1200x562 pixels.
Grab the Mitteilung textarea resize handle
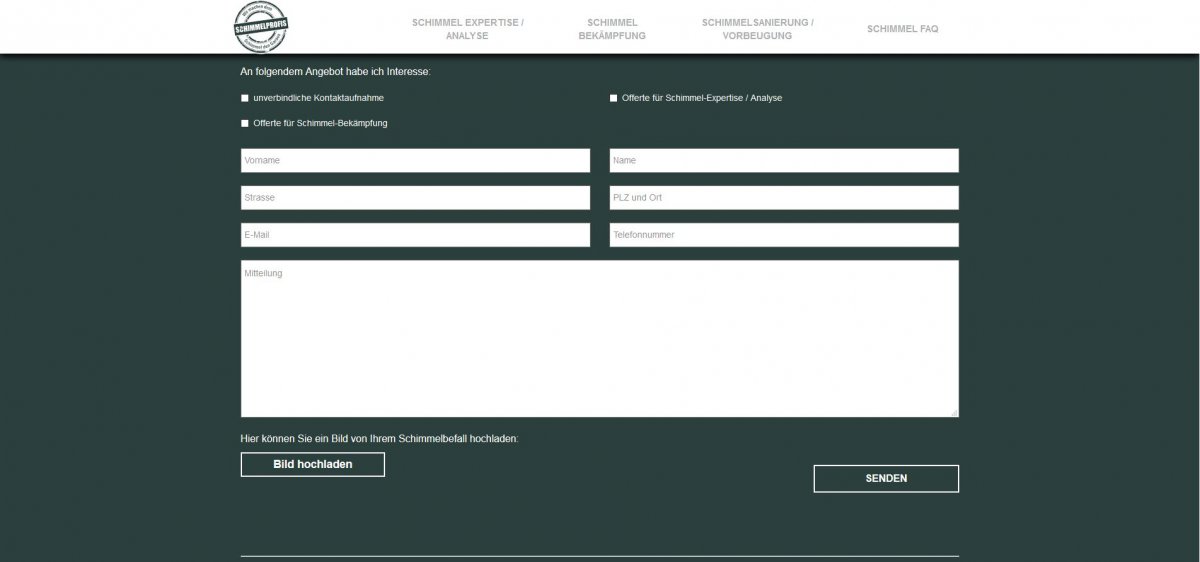pos(954,412)
